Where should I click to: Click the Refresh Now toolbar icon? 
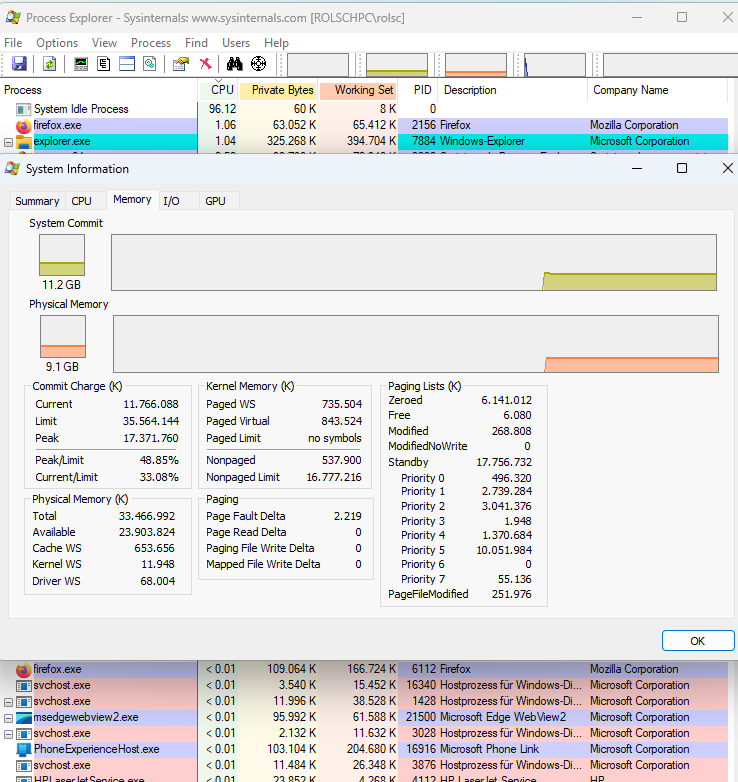coord(49,64)
